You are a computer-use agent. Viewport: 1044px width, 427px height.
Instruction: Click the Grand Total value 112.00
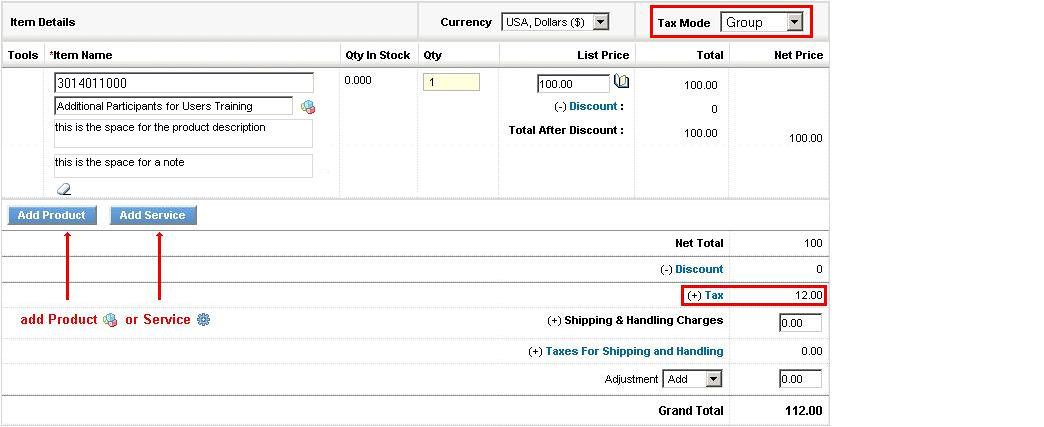tap(802, 410)
